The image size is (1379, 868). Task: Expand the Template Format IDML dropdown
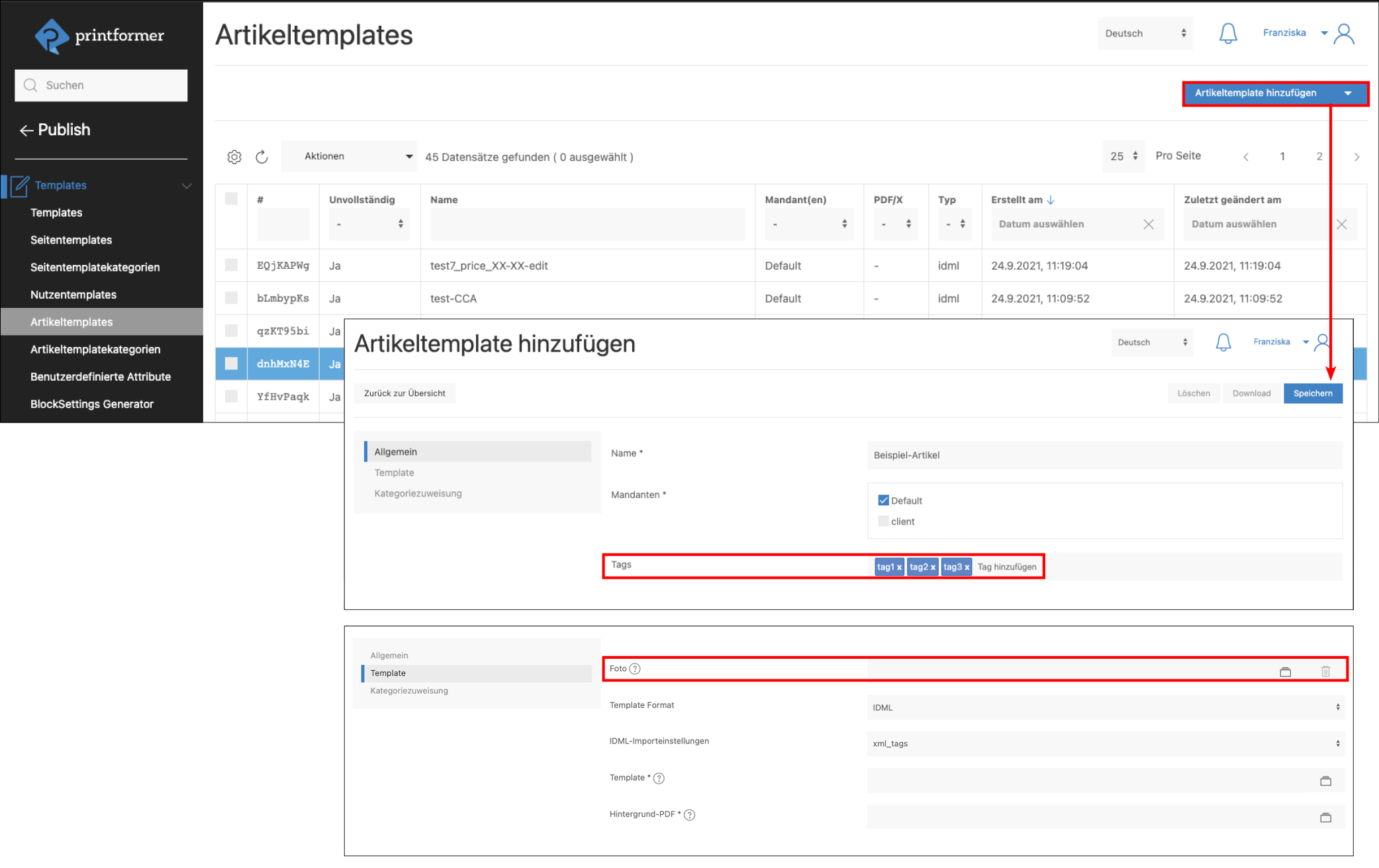1104,707
